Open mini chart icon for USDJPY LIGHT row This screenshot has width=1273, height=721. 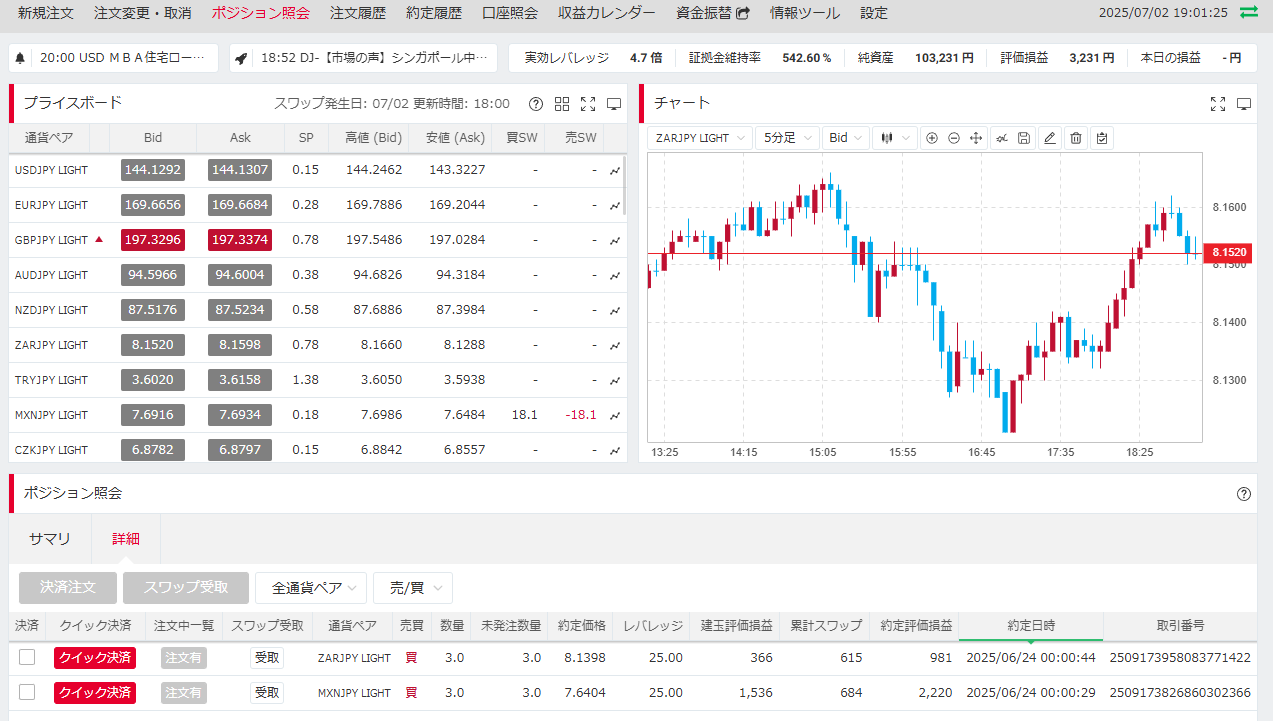click(x=615, y=170)
